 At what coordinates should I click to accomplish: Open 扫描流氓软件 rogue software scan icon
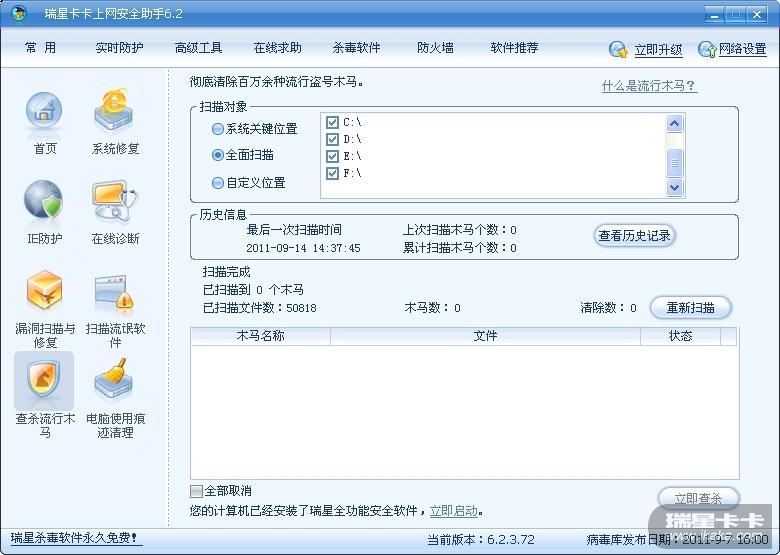pyautogui.click(x=114, y=290)
